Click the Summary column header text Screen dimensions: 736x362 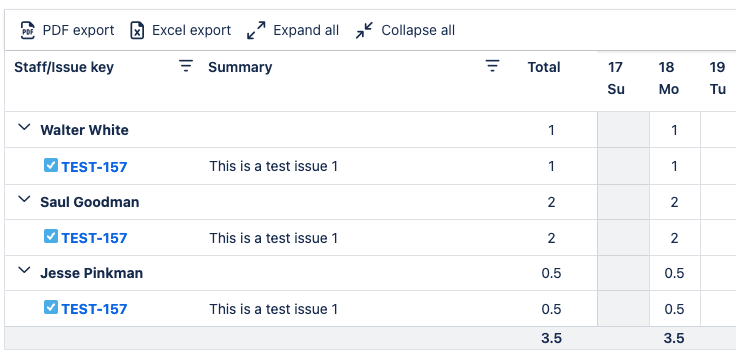(240, 67)
